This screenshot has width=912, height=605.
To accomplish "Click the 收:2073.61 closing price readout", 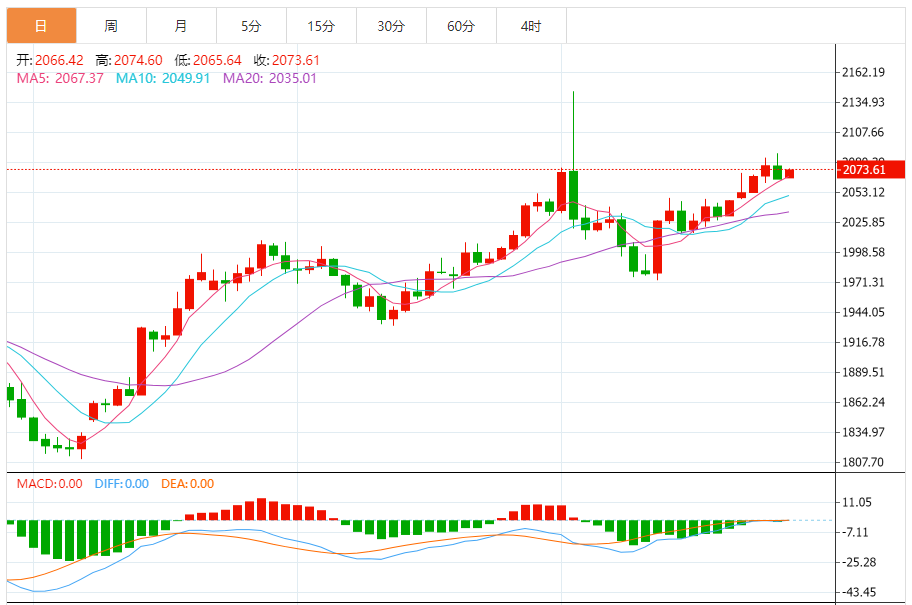I will (x=287, y=60).
